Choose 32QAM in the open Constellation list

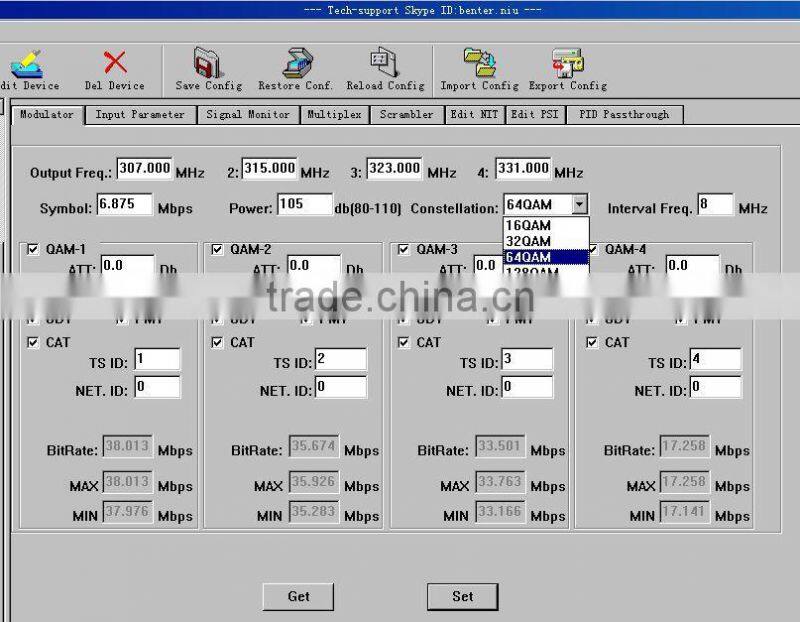[x=541, y=241]
